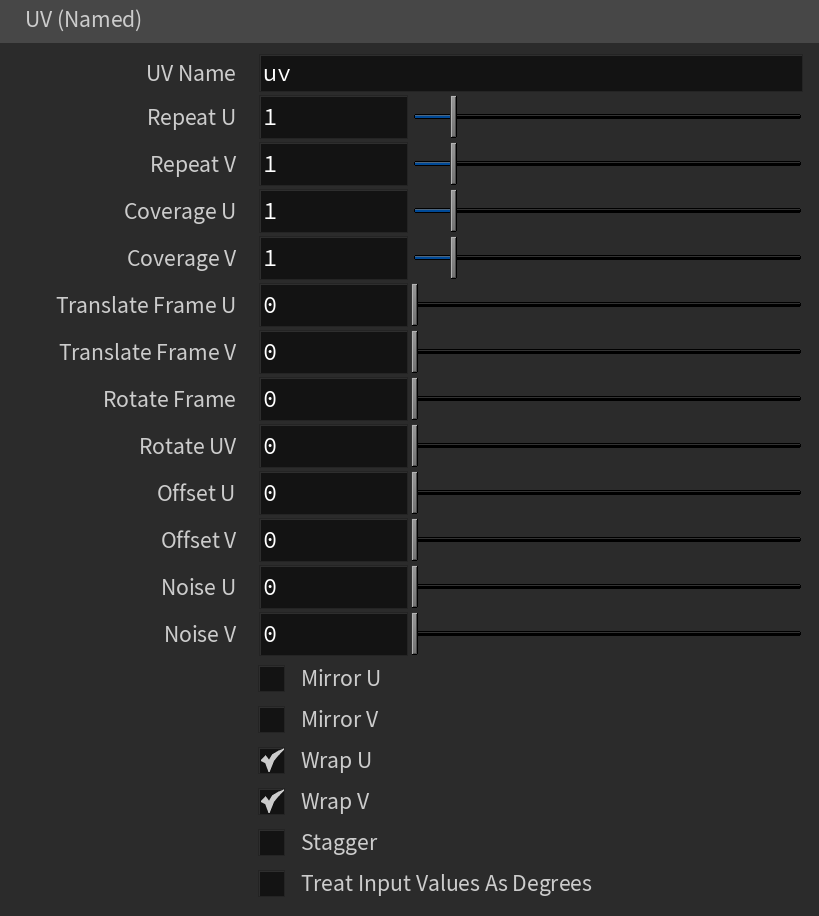The image size is (819, 916).
Task: Click the Repeat V slider handle
Action: 453,164
